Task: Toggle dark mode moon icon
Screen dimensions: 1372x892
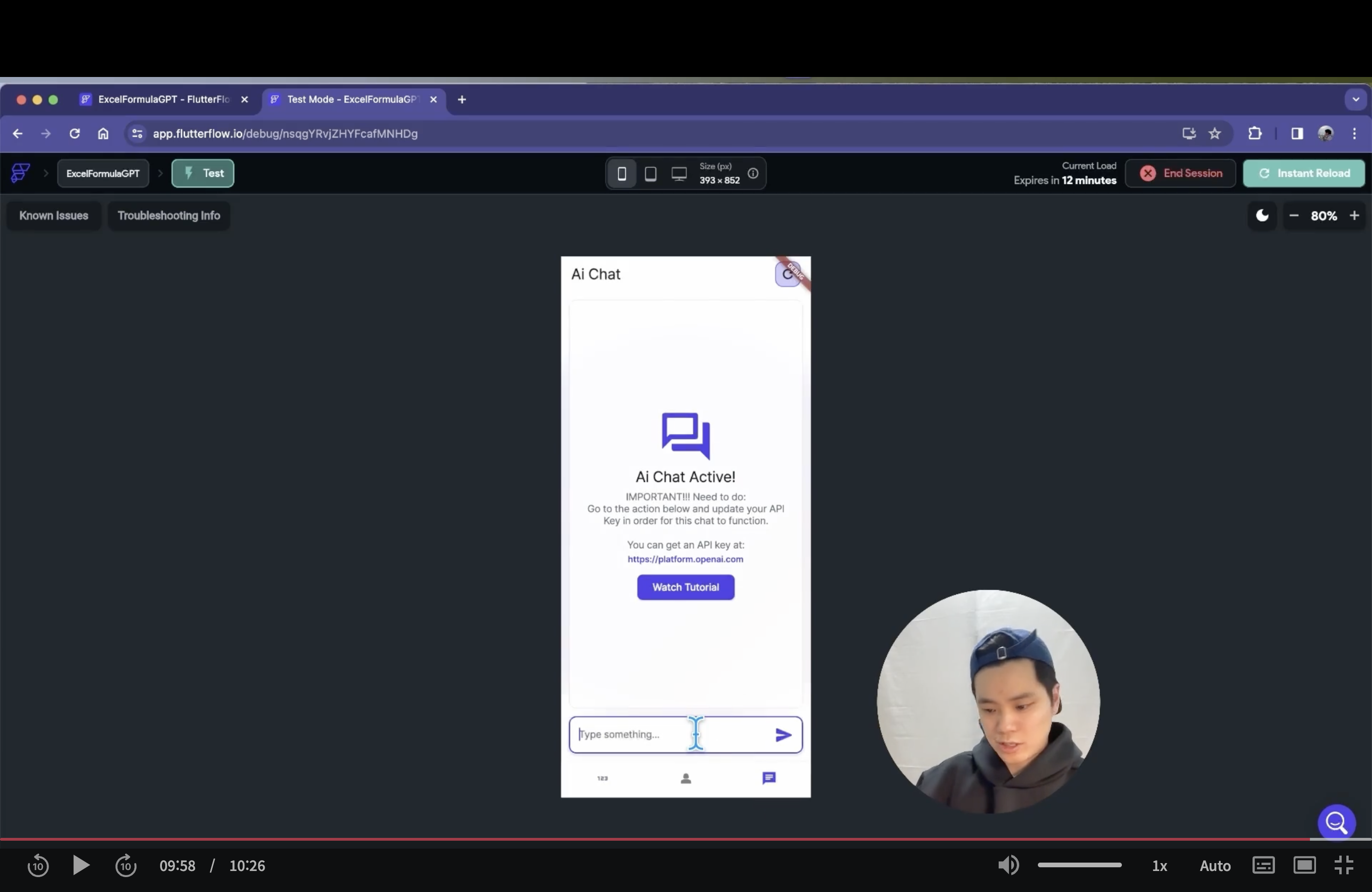Action: click(1262, 216)
